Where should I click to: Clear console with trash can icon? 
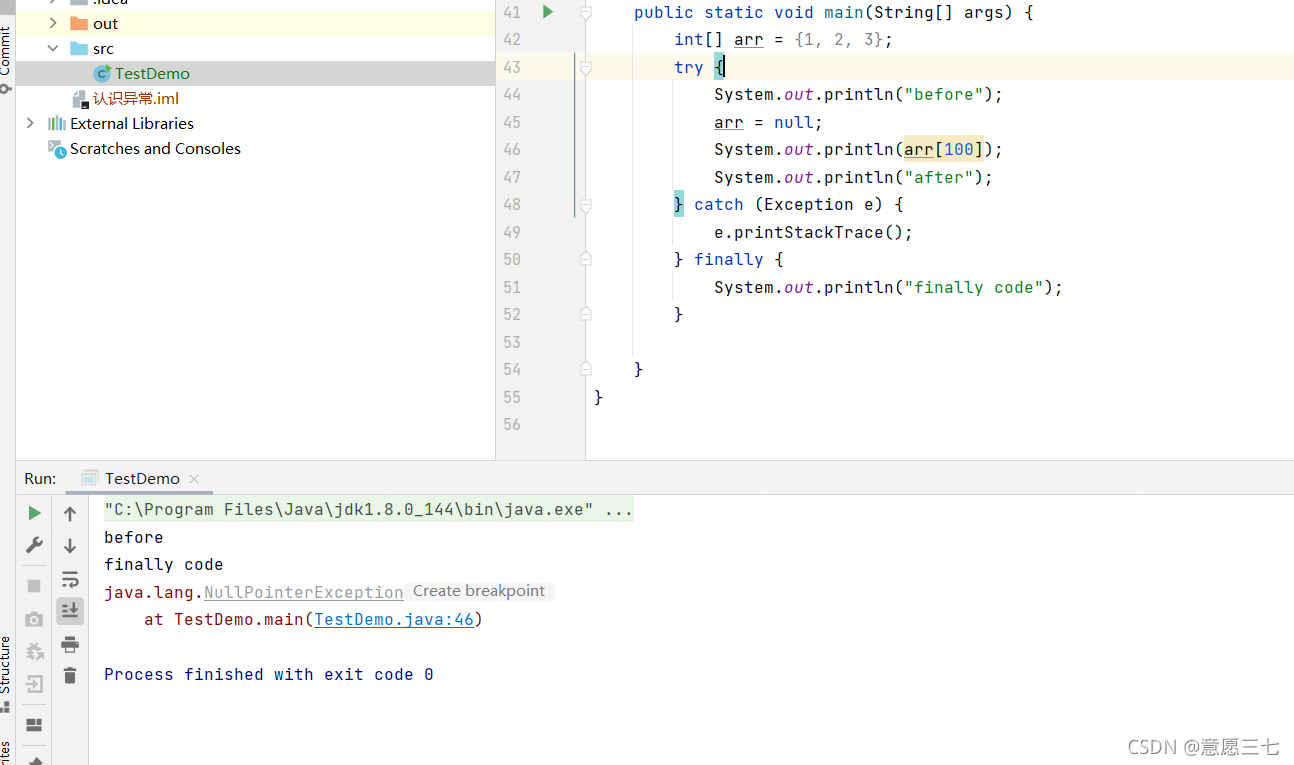tap(70, 675)
